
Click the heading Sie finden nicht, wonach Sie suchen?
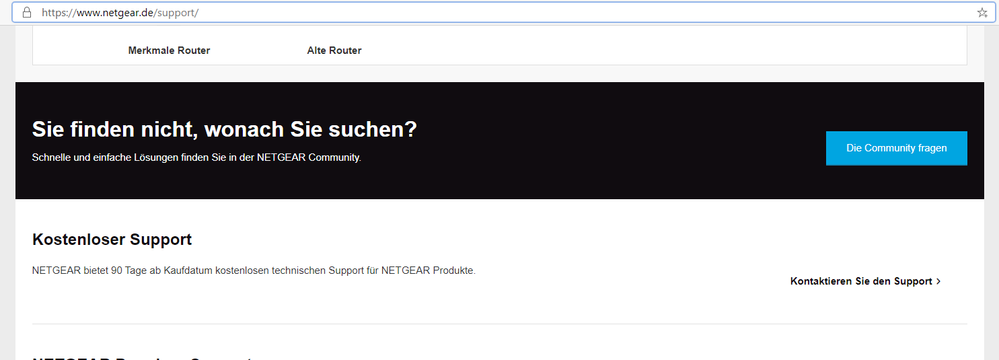224,130
